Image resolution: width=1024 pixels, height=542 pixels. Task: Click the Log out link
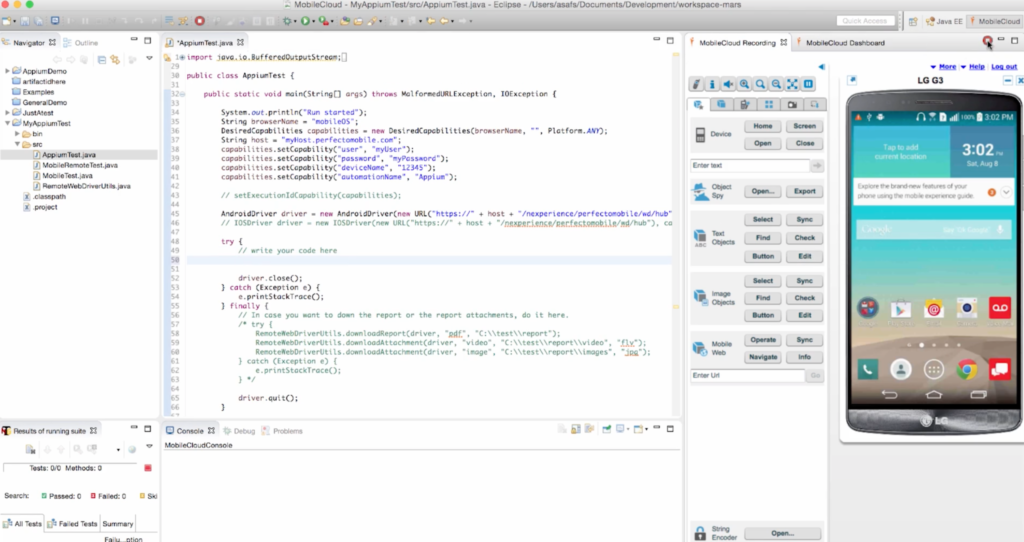[1004, 67]
